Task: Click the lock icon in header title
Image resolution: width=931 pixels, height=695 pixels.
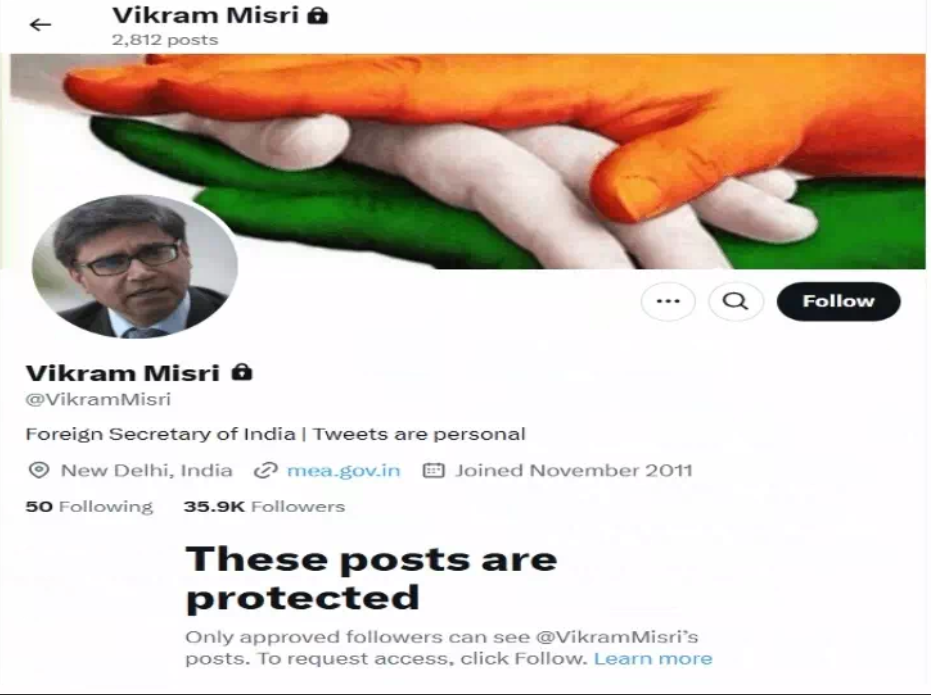Action: click(318, 15)
